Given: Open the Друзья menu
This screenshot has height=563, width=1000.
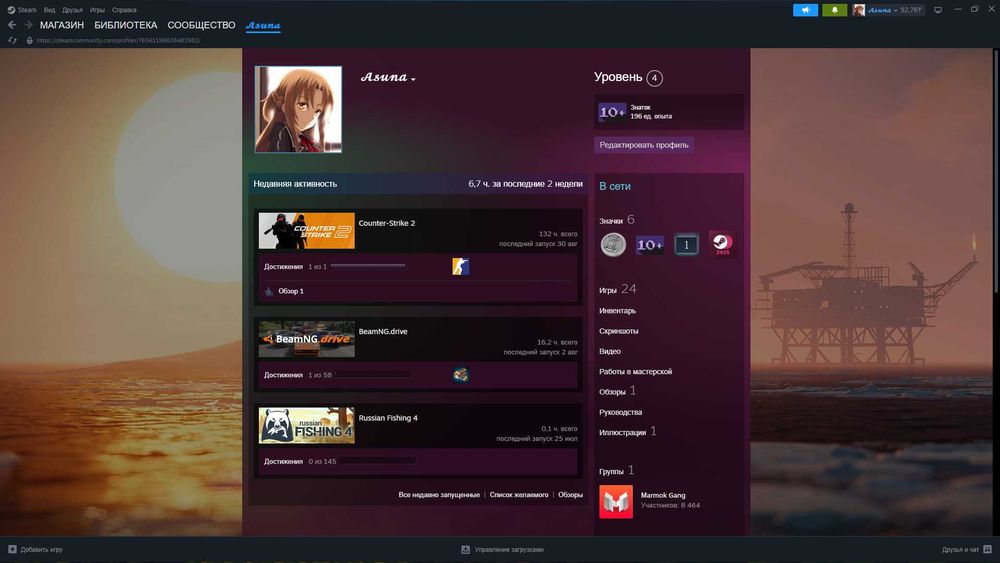Looking at the screenshot, I should [72, 10].
